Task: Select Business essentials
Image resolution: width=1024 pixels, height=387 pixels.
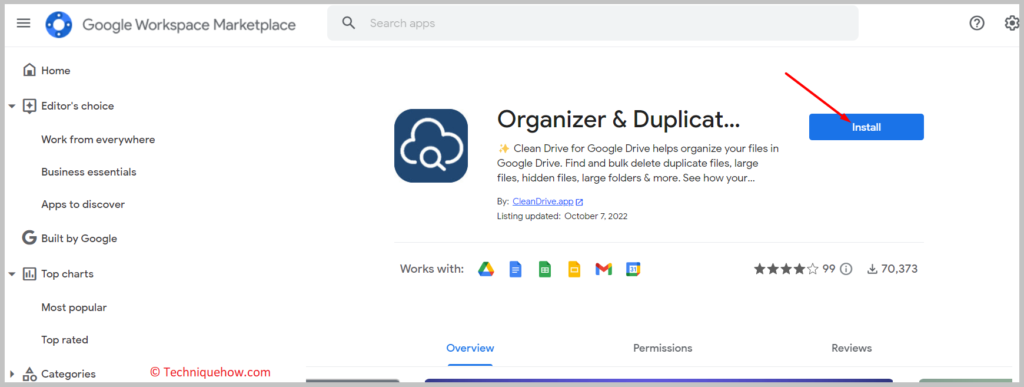Action: point(89,172)
